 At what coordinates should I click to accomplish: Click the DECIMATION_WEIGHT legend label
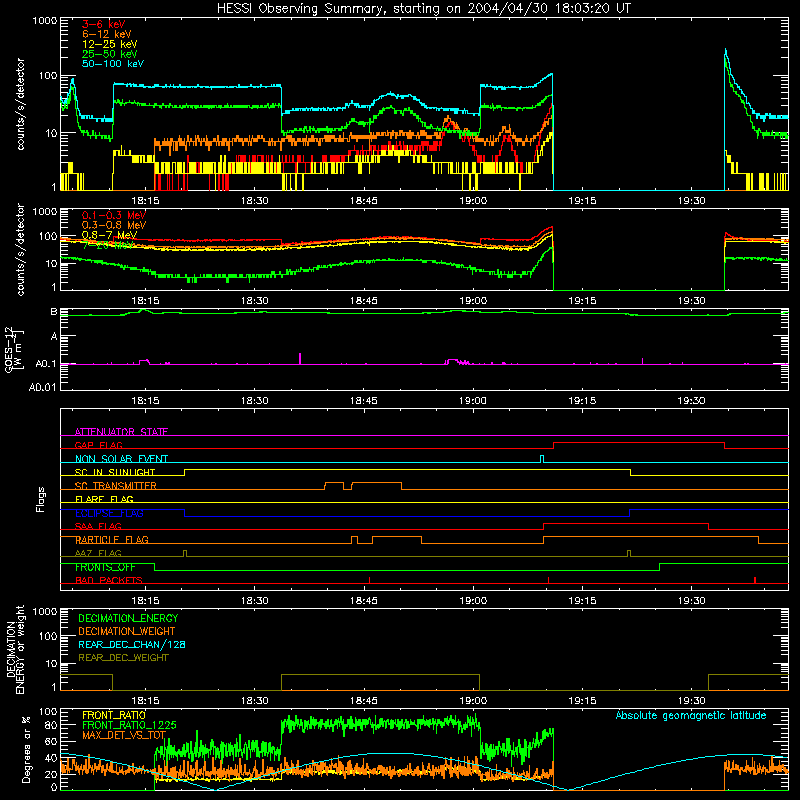tap(127, 631)
